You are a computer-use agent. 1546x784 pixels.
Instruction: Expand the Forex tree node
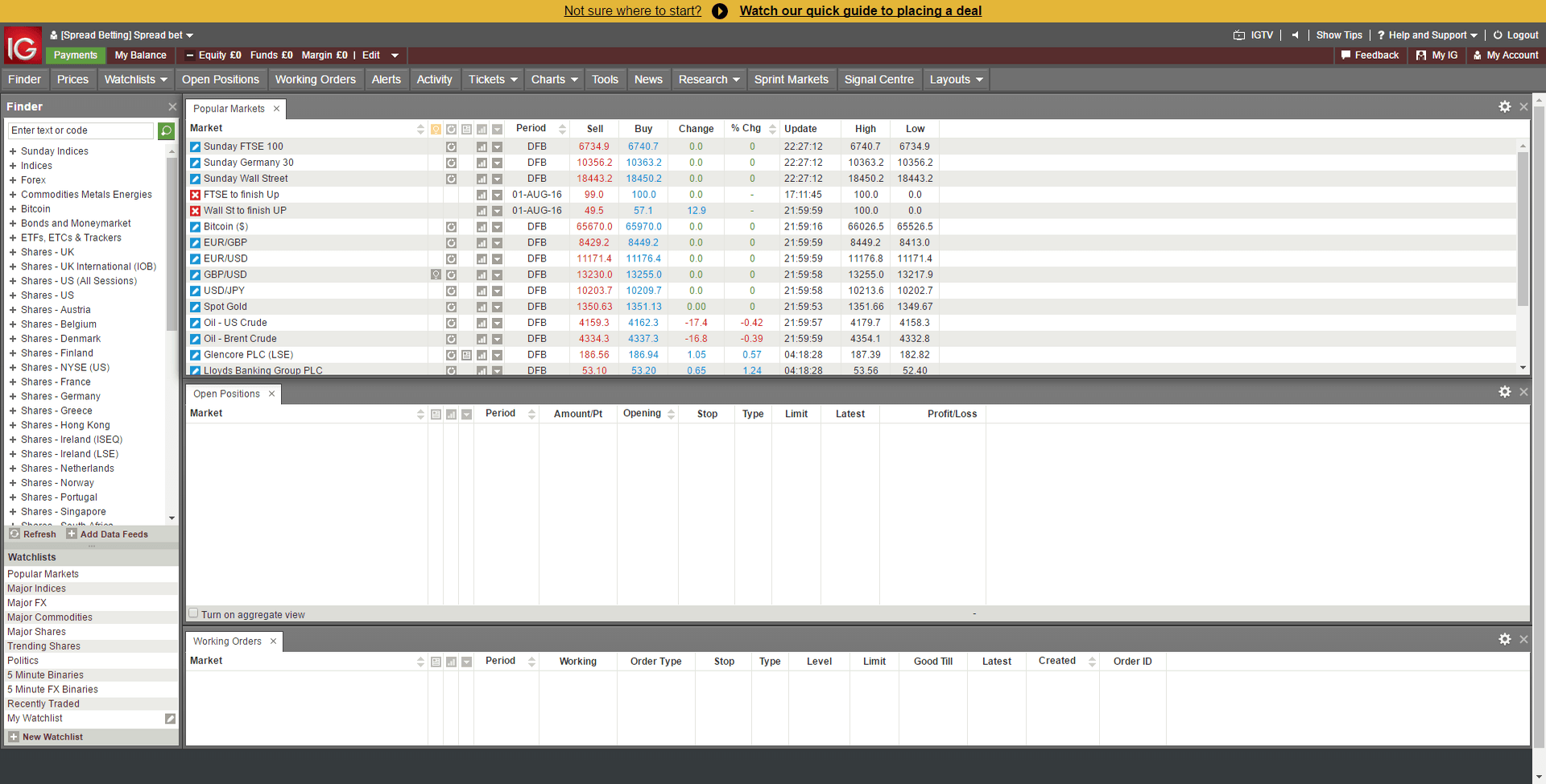pyautogui.click(x=13, y=180)
